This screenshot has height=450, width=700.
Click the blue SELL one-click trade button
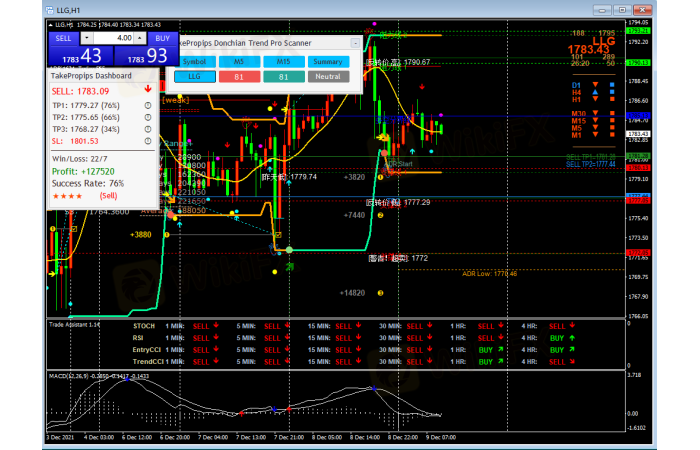click(x=63, y=37)
